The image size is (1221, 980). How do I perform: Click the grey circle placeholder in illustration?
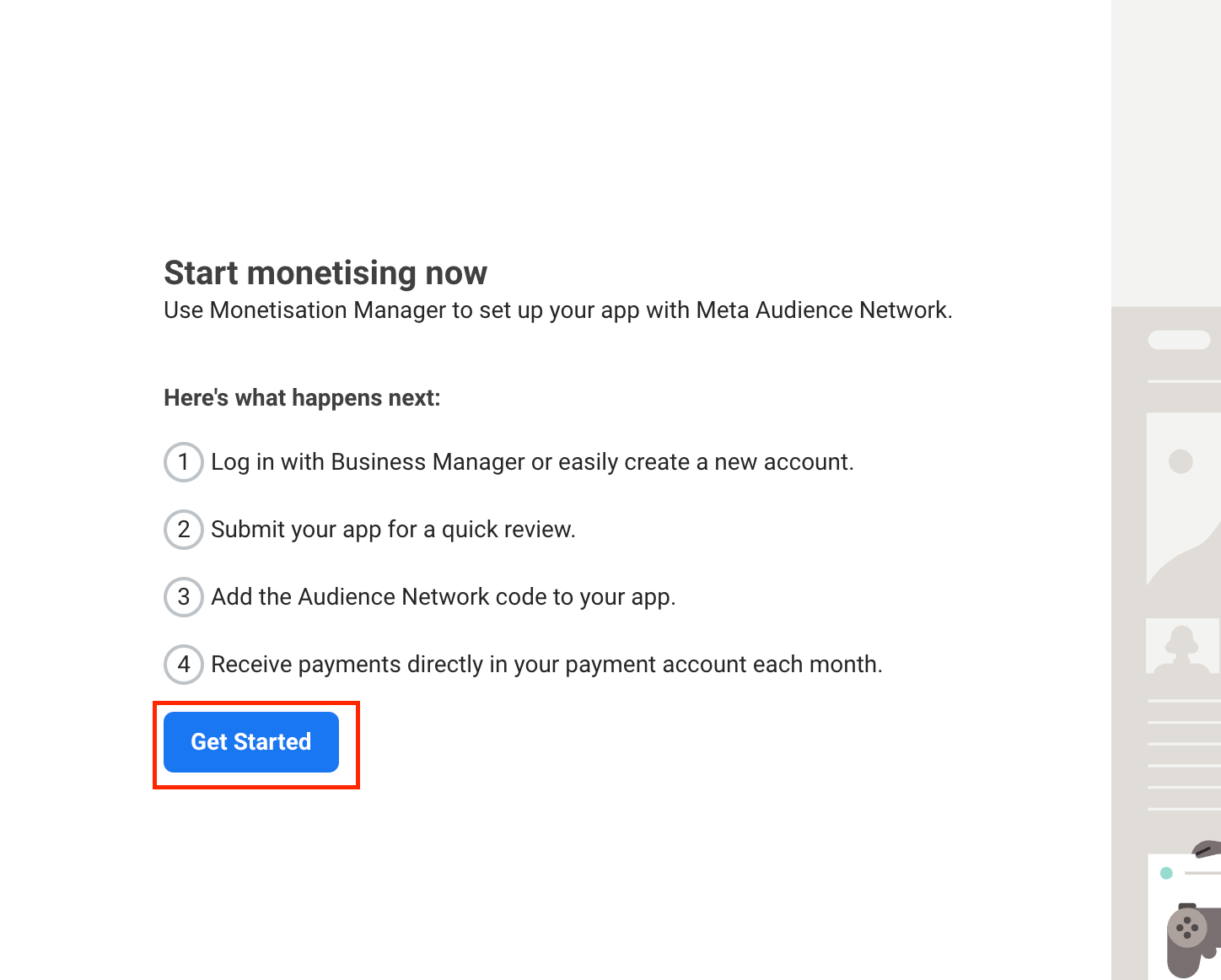click(x=1181, y=461)
